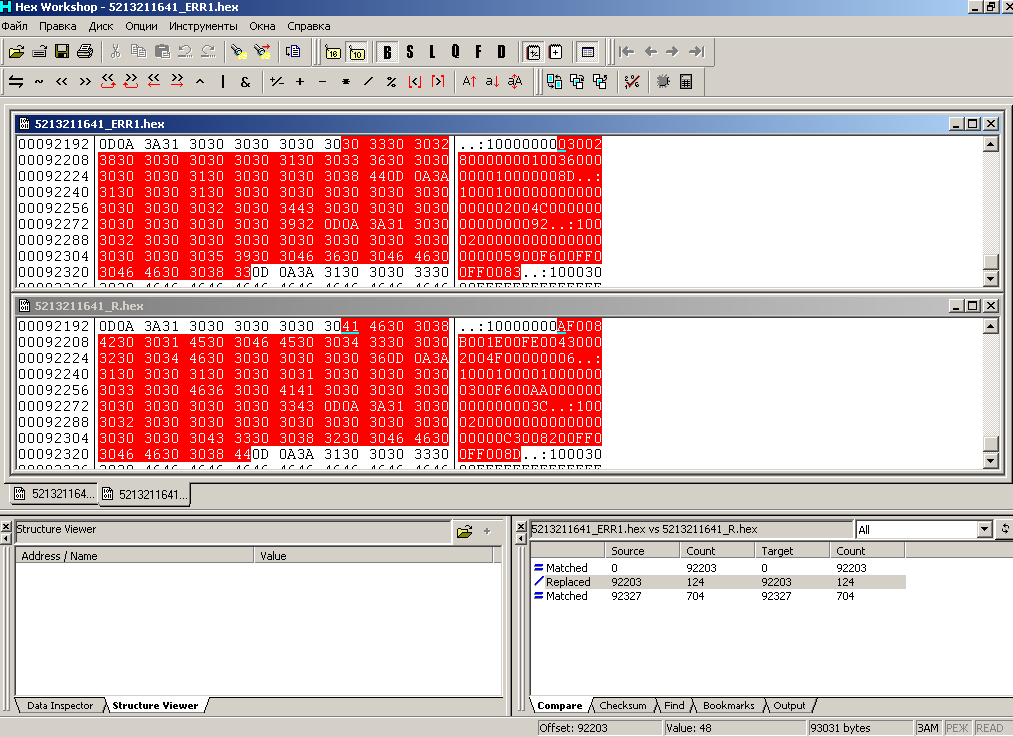Screen dimensions: 1013x737
Task: Click the add plus operation icon
Action: (300, 81)
